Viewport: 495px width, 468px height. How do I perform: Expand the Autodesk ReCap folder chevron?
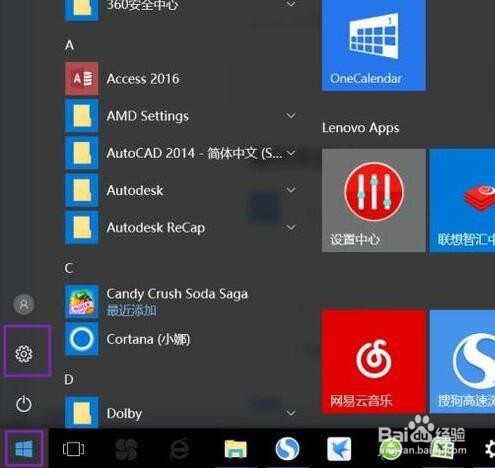[x=291, y=228]
